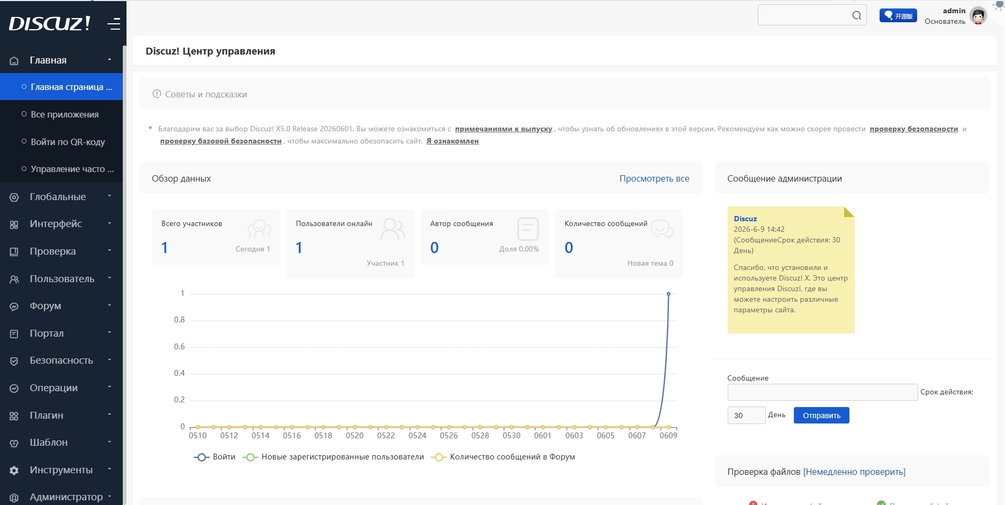Image resolution: width=1005 pixels, height=505 pixels.
Task: Expand the Пользователь menu section
Action: [x=61, y=279]
